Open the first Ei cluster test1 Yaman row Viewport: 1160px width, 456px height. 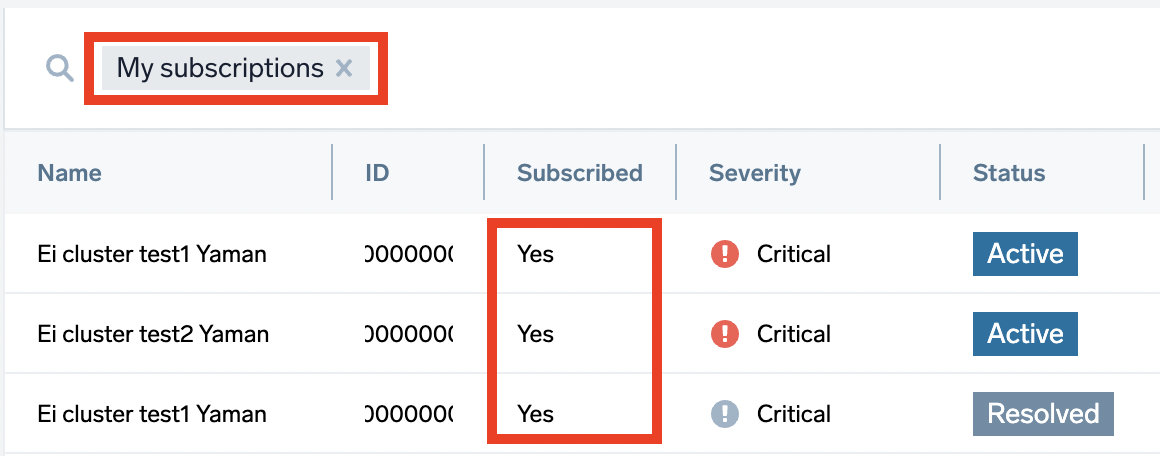[152, 254]
